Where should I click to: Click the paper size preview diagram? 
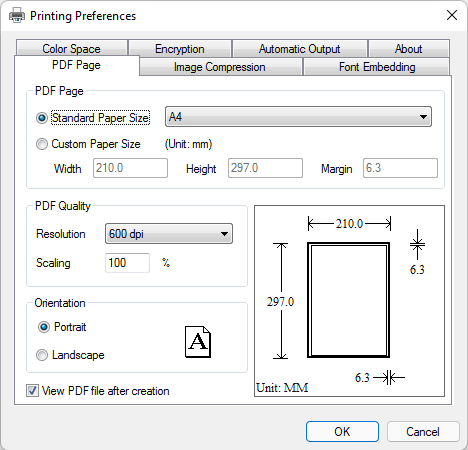349,301
